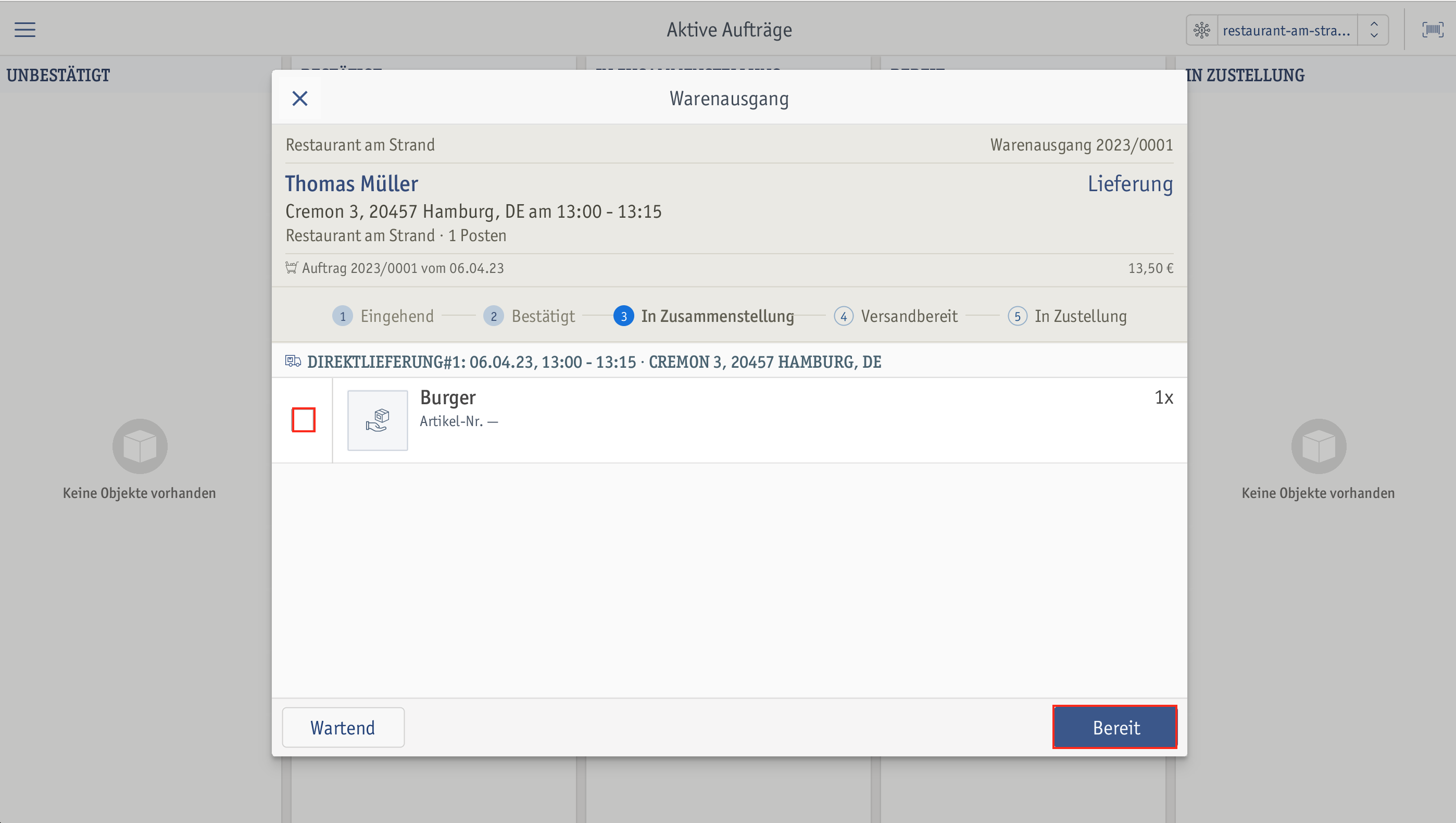Click the UNBESTÄTIGT column header
Screen dimensions: 1456x823
pos(58,74)
